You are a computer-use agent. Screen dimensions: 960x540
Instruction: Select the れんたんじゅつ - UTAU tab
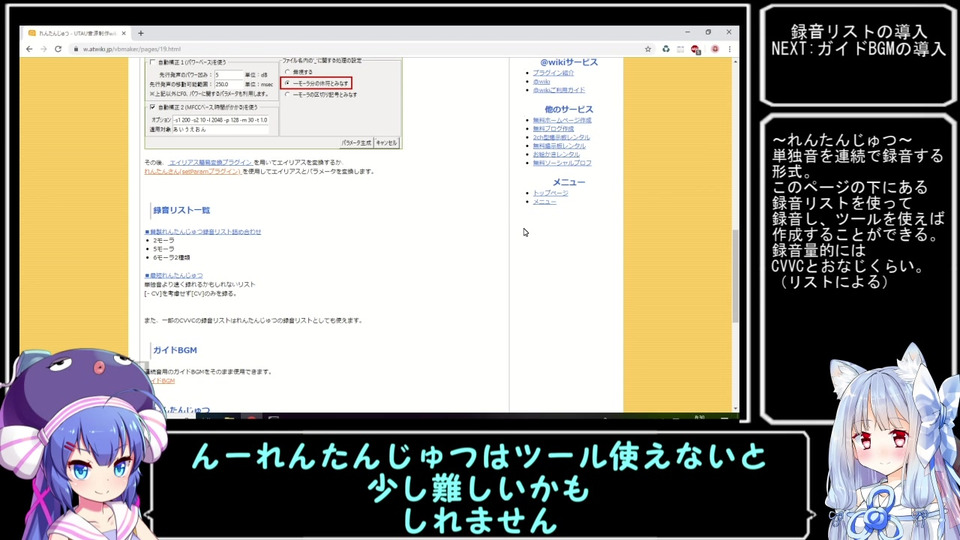pyautogui.click(x=76, y=33)
